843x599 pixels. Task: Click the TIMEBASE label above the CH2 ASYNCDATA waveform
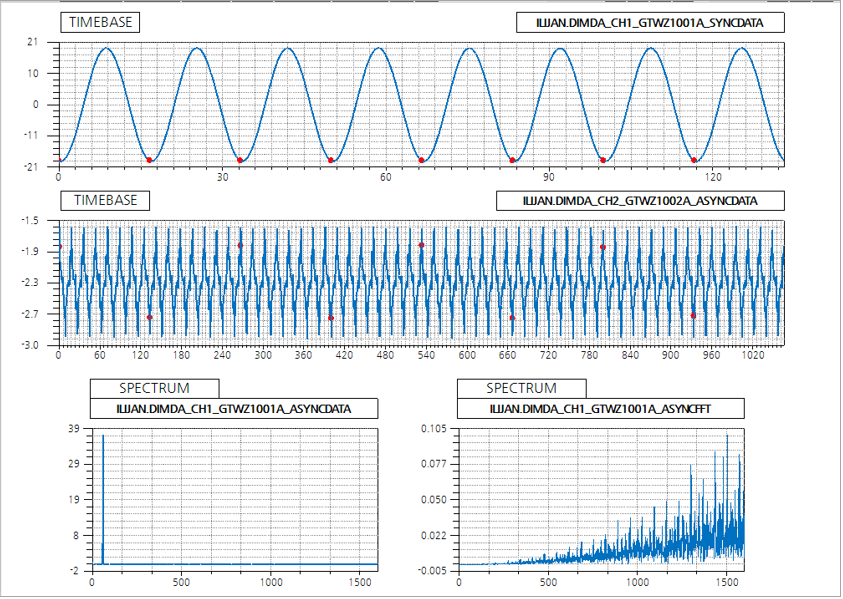[105, 201]
